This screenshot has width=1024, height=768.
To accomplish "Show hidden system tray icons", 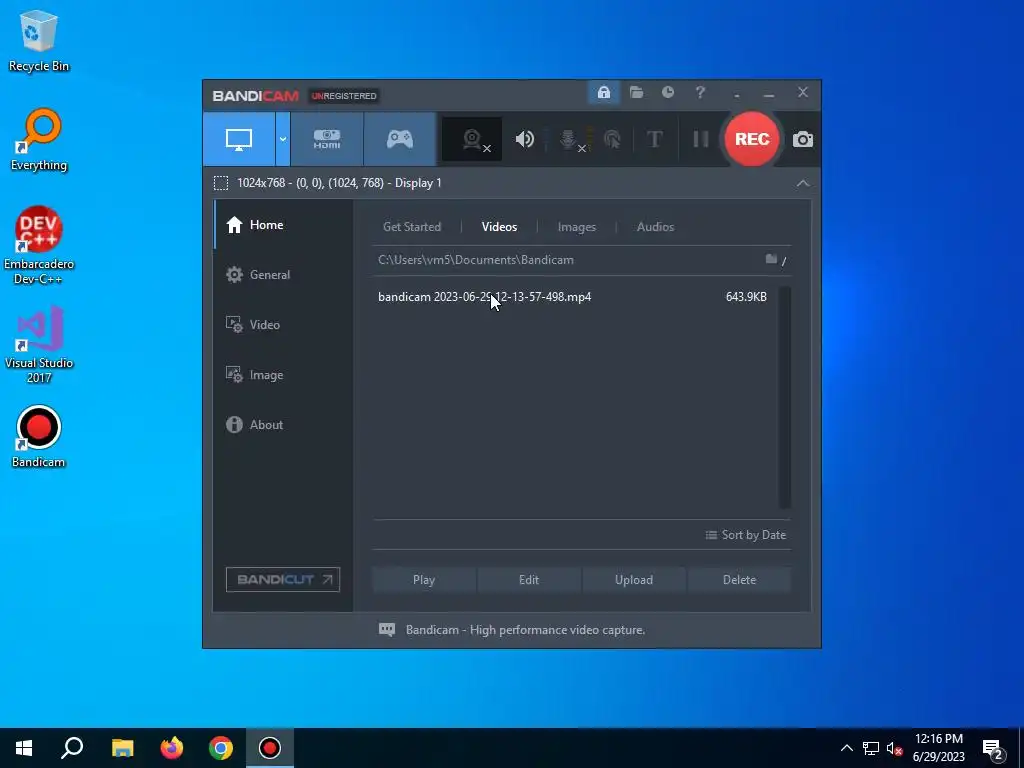I will coord(846,748).
